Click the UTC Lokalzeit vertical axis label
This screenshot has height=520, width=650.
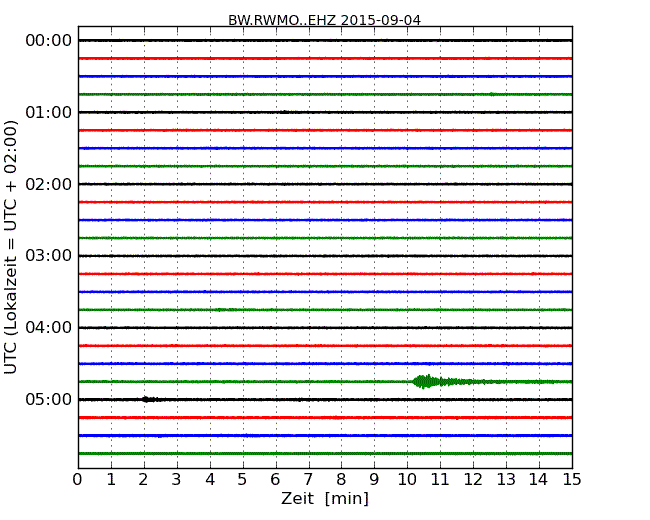point(10,248)
